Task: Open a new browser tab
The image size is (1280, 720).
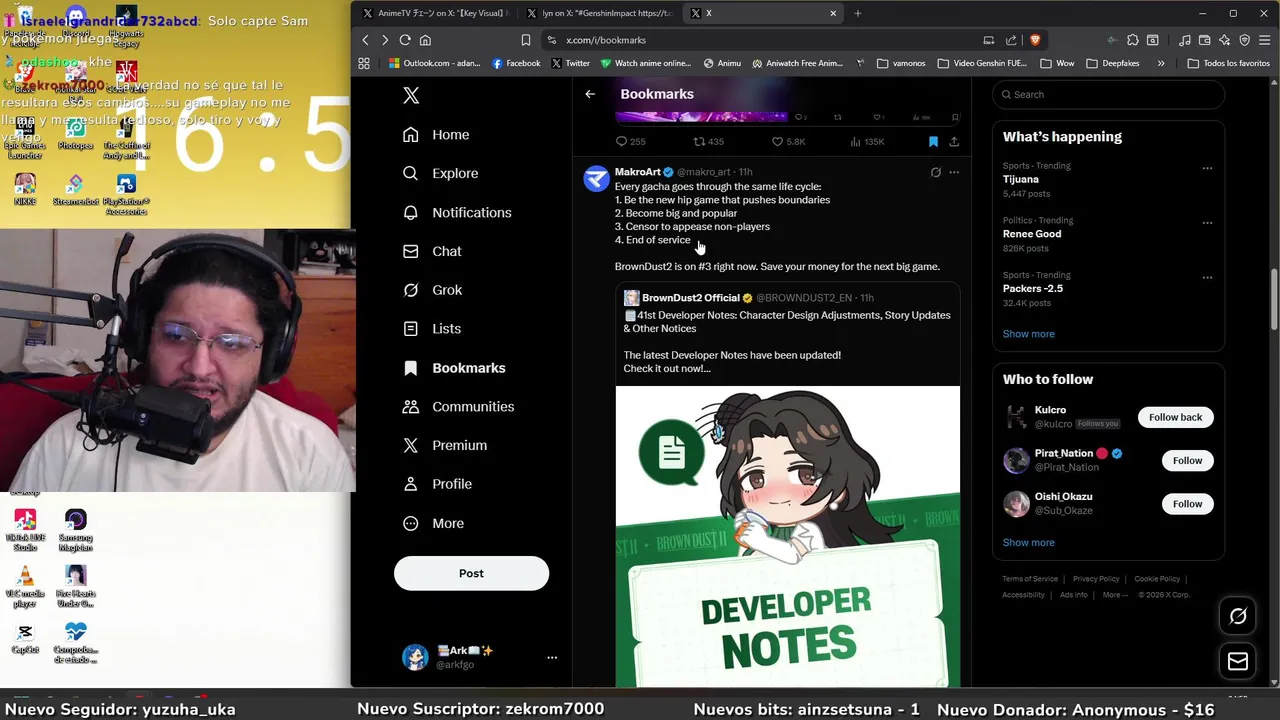Action: 857,13
